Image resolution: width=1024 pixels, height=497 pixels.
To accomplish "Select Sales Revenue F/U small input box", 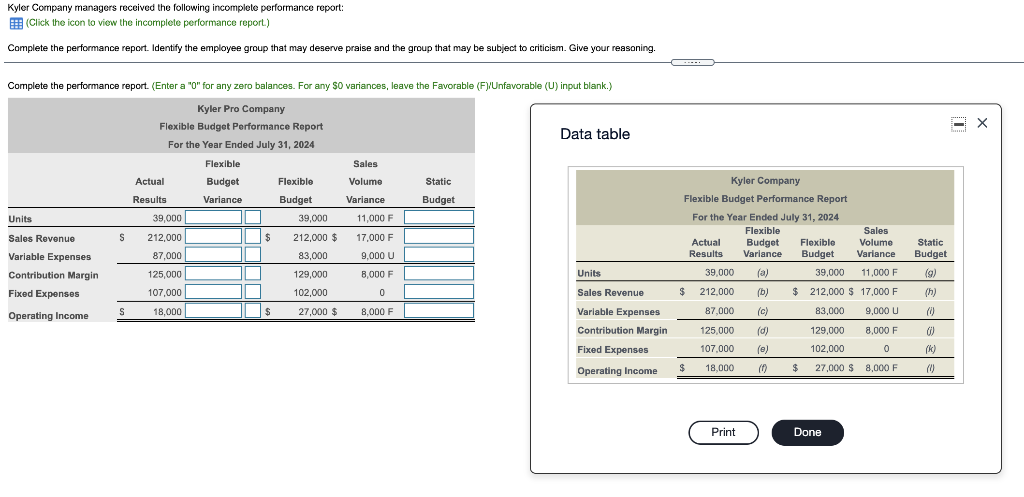I will [x=253, y=236].
